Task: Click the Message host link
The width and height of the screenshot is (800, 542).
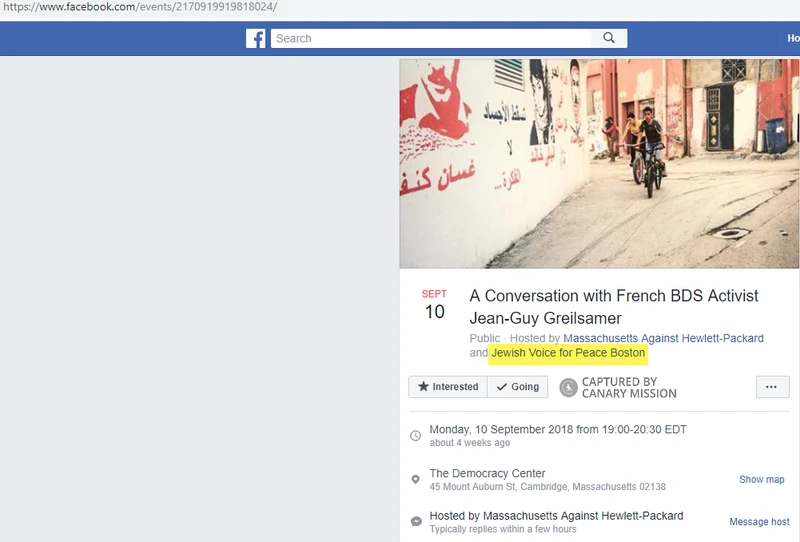Action: click(759, 522)
